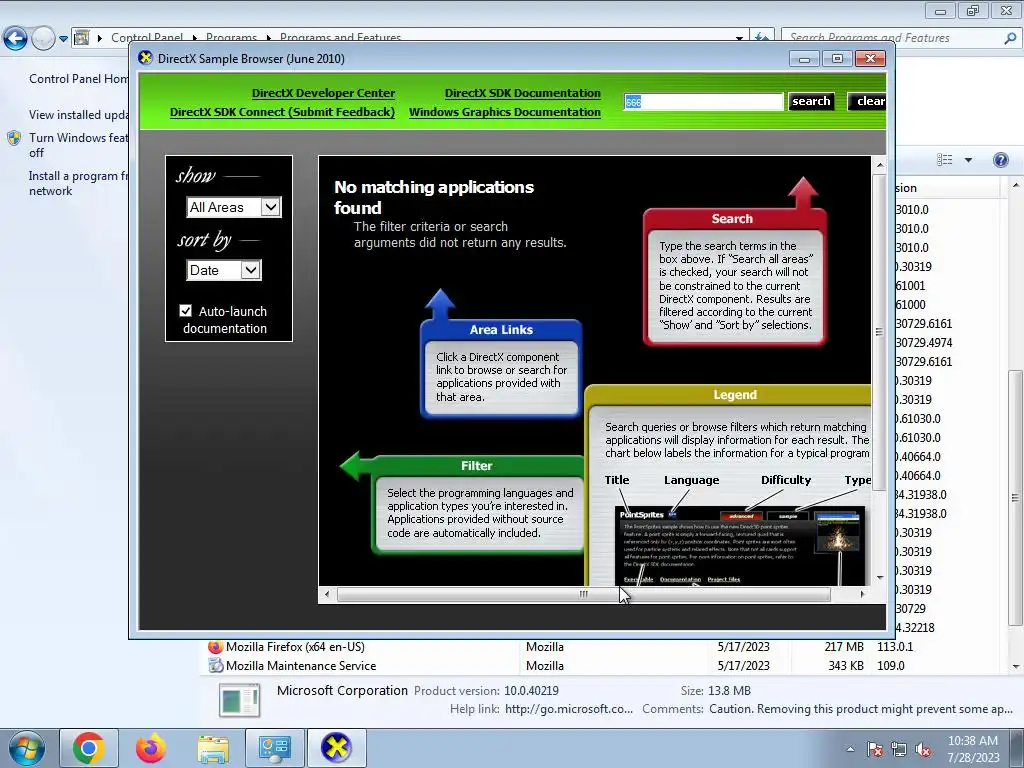Click the Search Programs and Features box
This screenshot has height=768, width=1024.
click(x=891, y=38)
